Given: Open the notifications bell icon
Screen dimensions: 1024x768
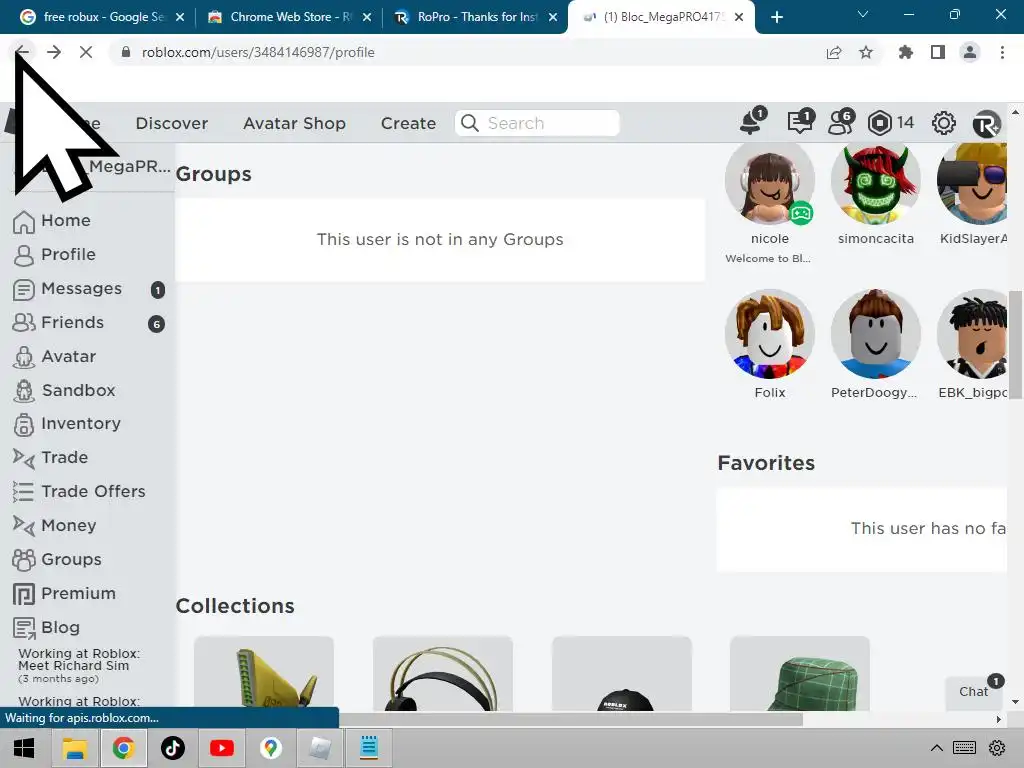Looking at the screenshot, I should 752,121.
